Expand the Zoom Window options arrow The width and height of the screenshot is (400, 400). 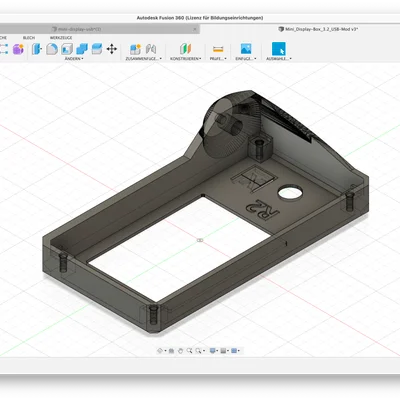click(204, 351)
